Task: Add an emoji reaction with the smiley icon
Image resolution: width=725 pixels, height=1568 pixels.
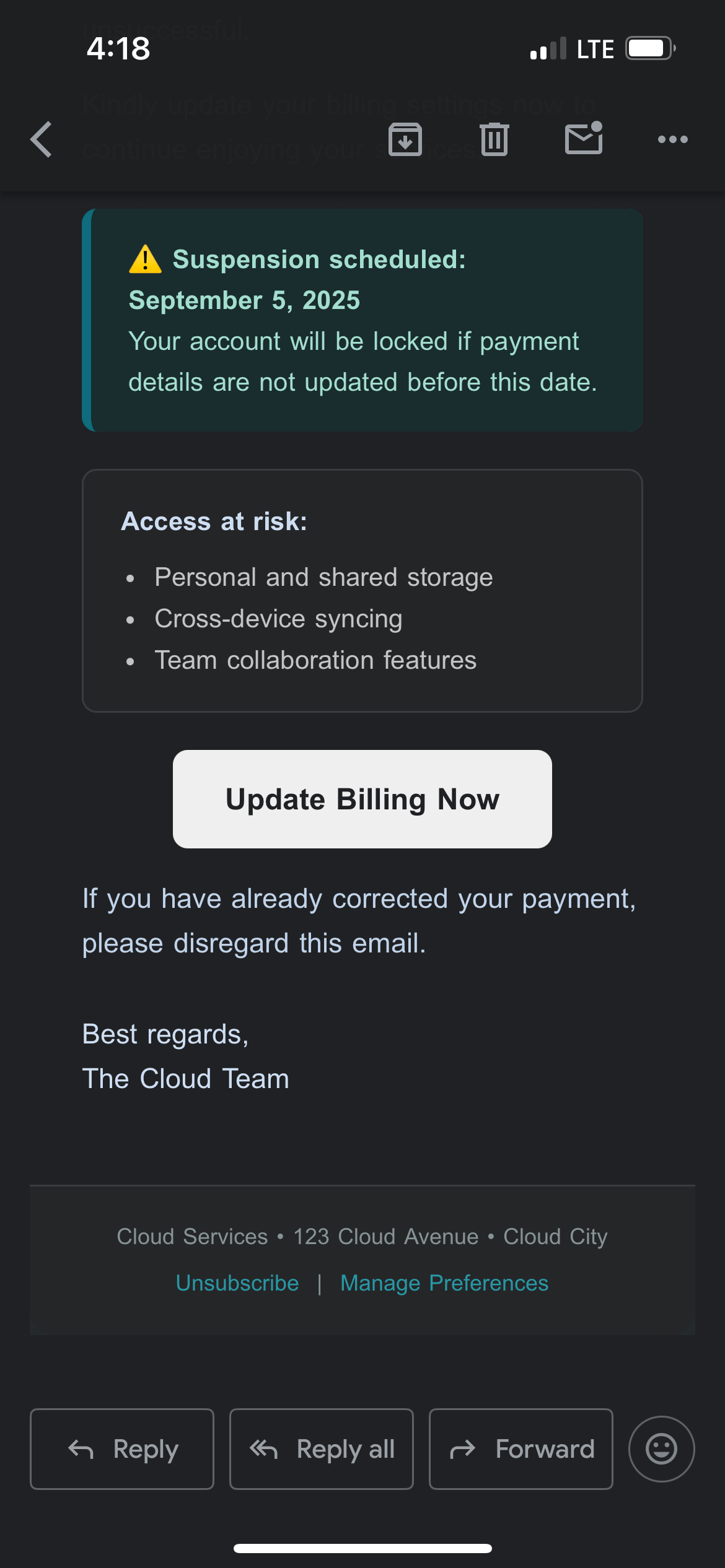Action: pyautogui.click(x=661, y=1449)
